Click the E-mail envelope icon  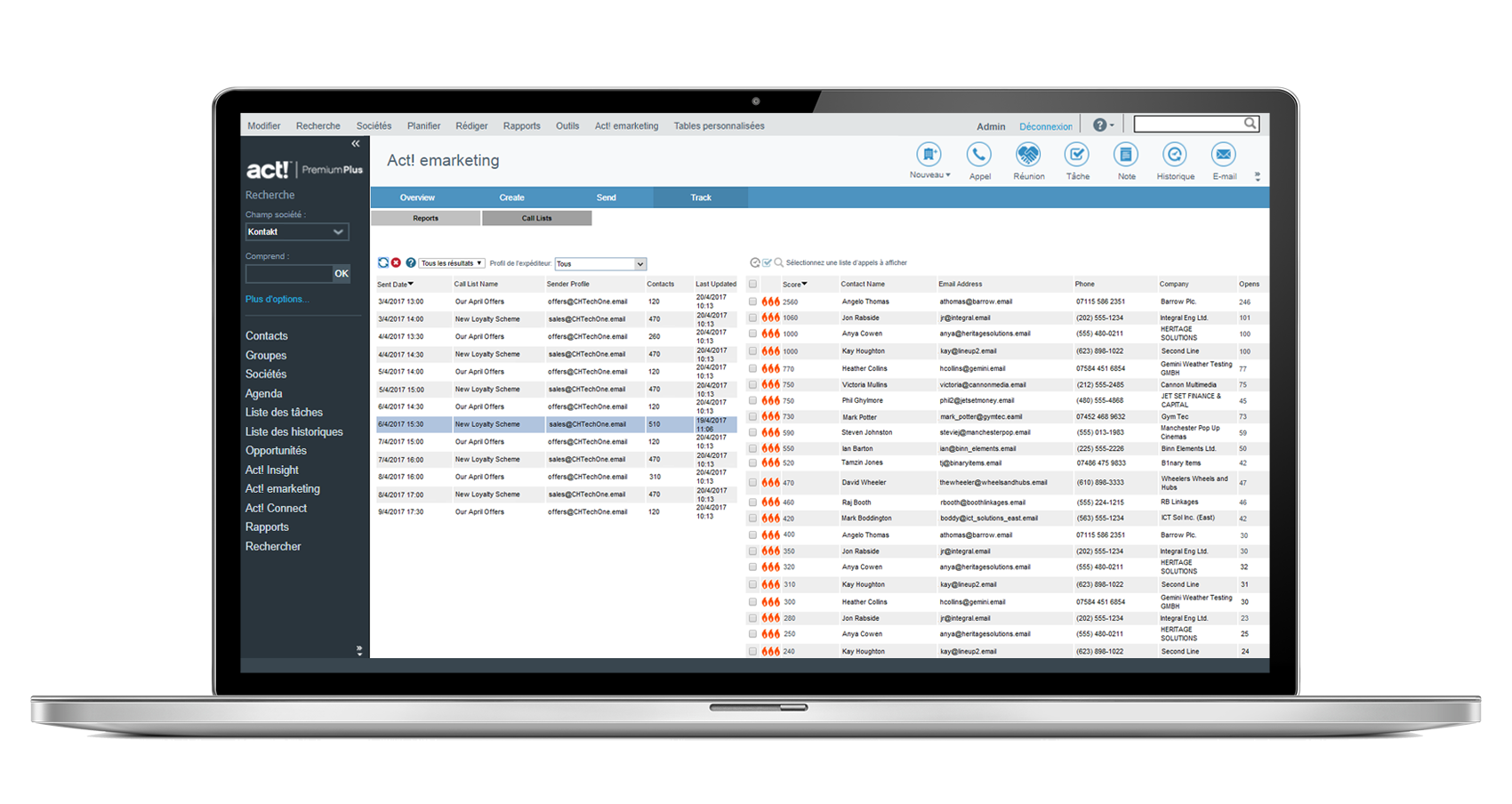(1224, 155)
